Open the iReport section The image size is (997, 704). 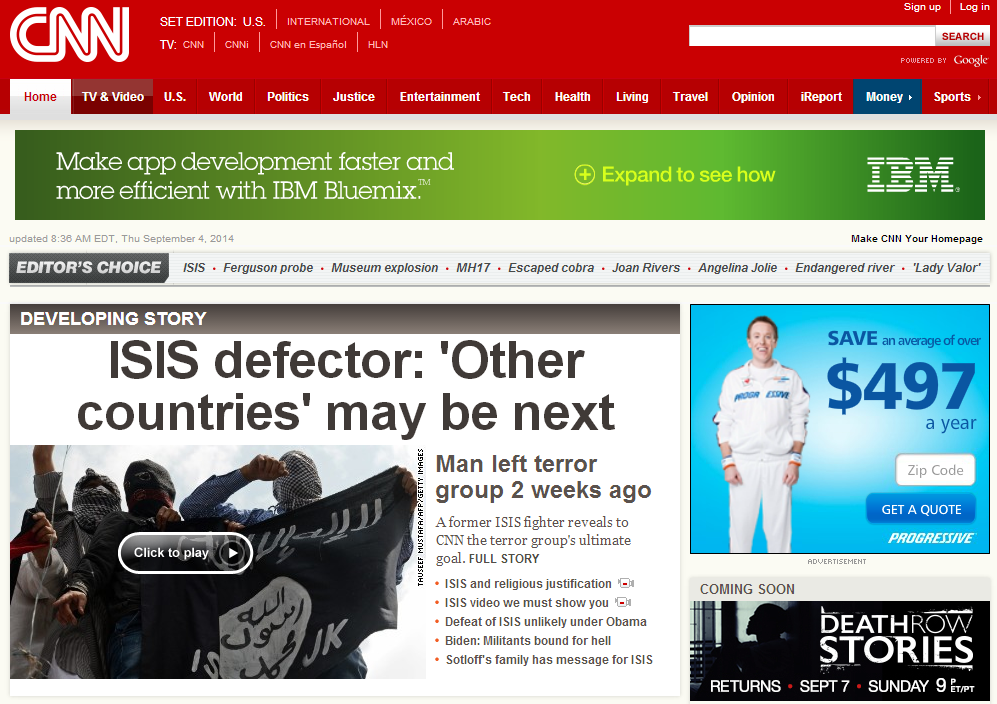point(821,97)
